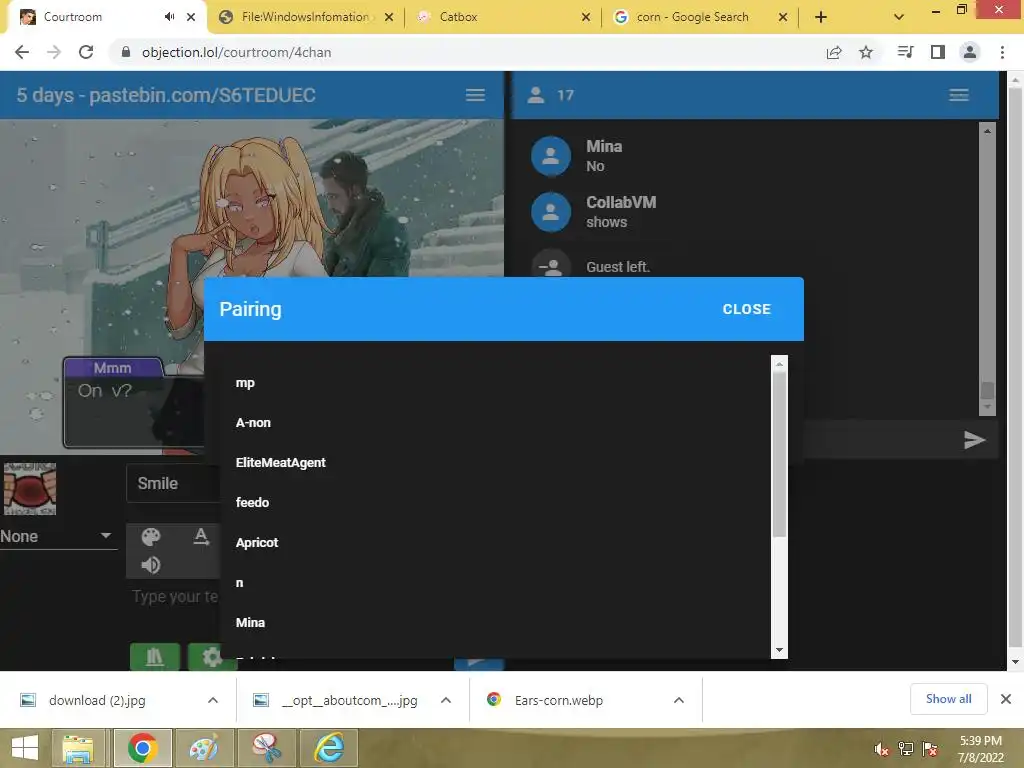
Task: Click the green settings gear button
Action: 212,656
